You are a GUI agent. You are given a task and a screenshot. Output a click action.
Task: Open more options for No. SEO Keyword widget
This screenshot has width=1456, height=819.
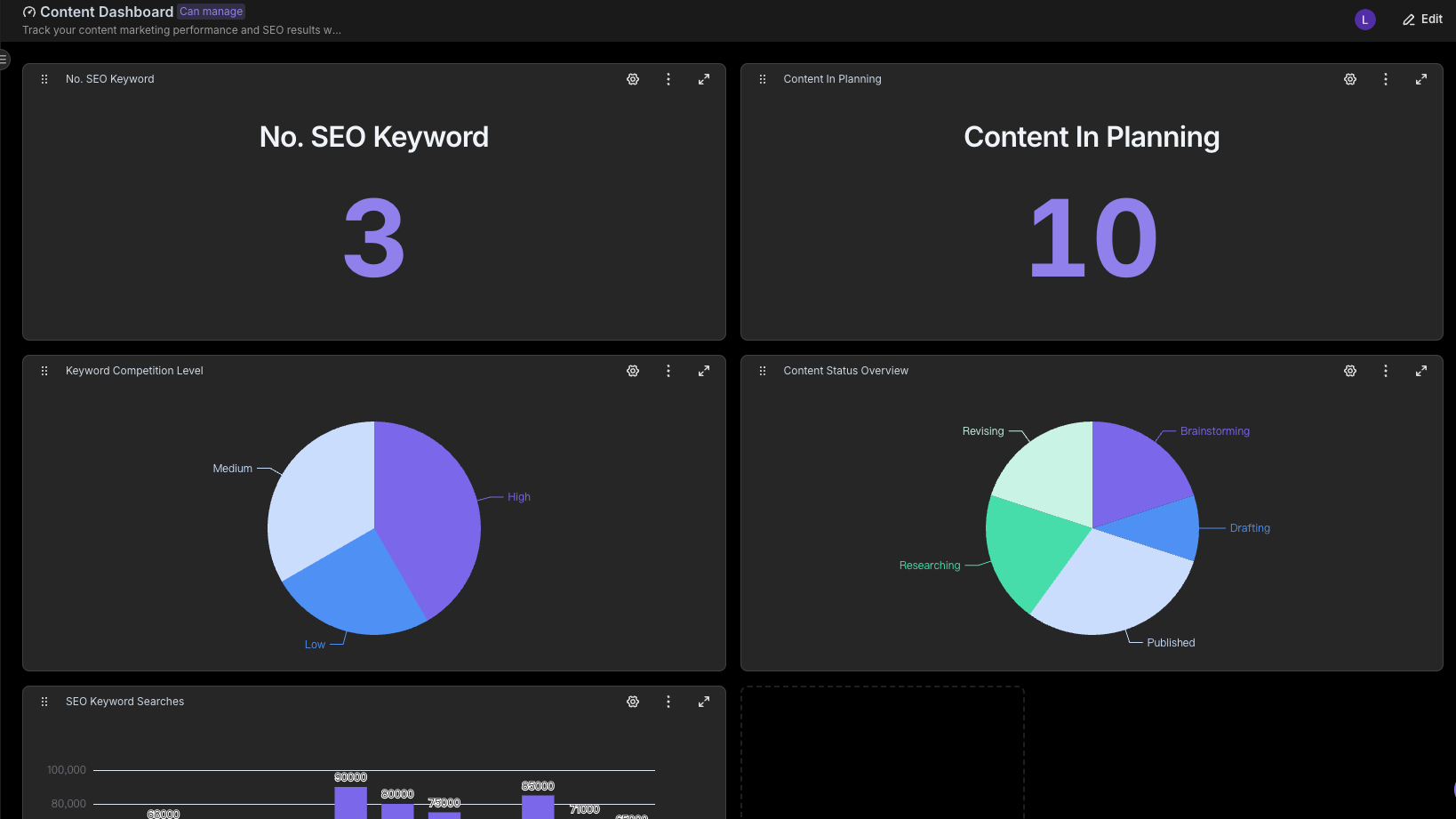pos(668,79)
